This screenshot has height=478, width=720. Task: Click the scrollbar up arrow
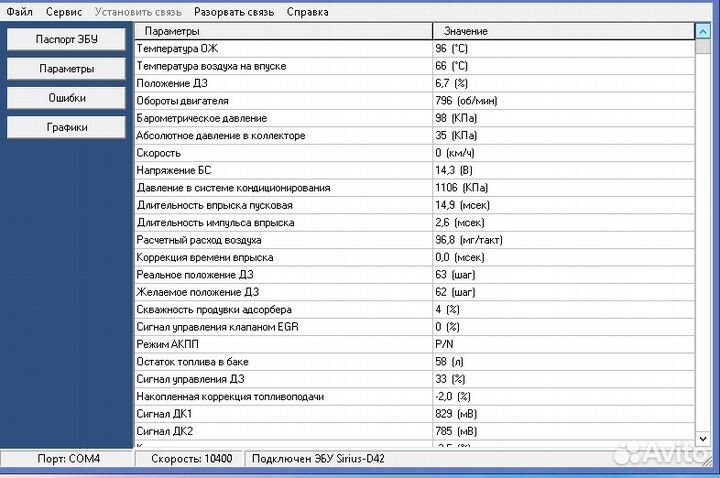click(x=703, y=31)
